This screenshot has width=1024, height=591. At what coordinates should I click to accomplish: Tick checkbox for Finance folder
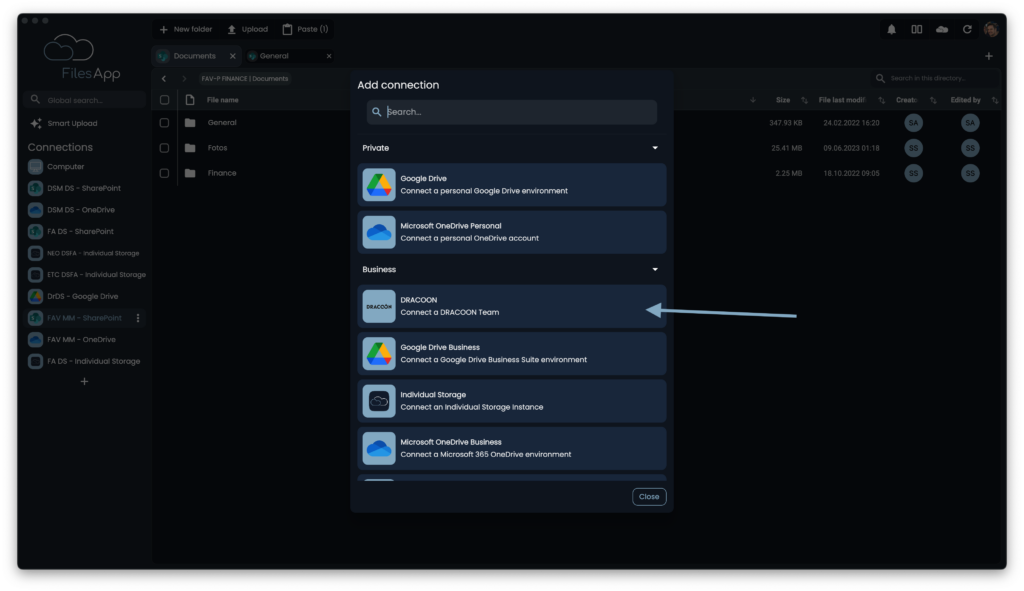(165, 173)
